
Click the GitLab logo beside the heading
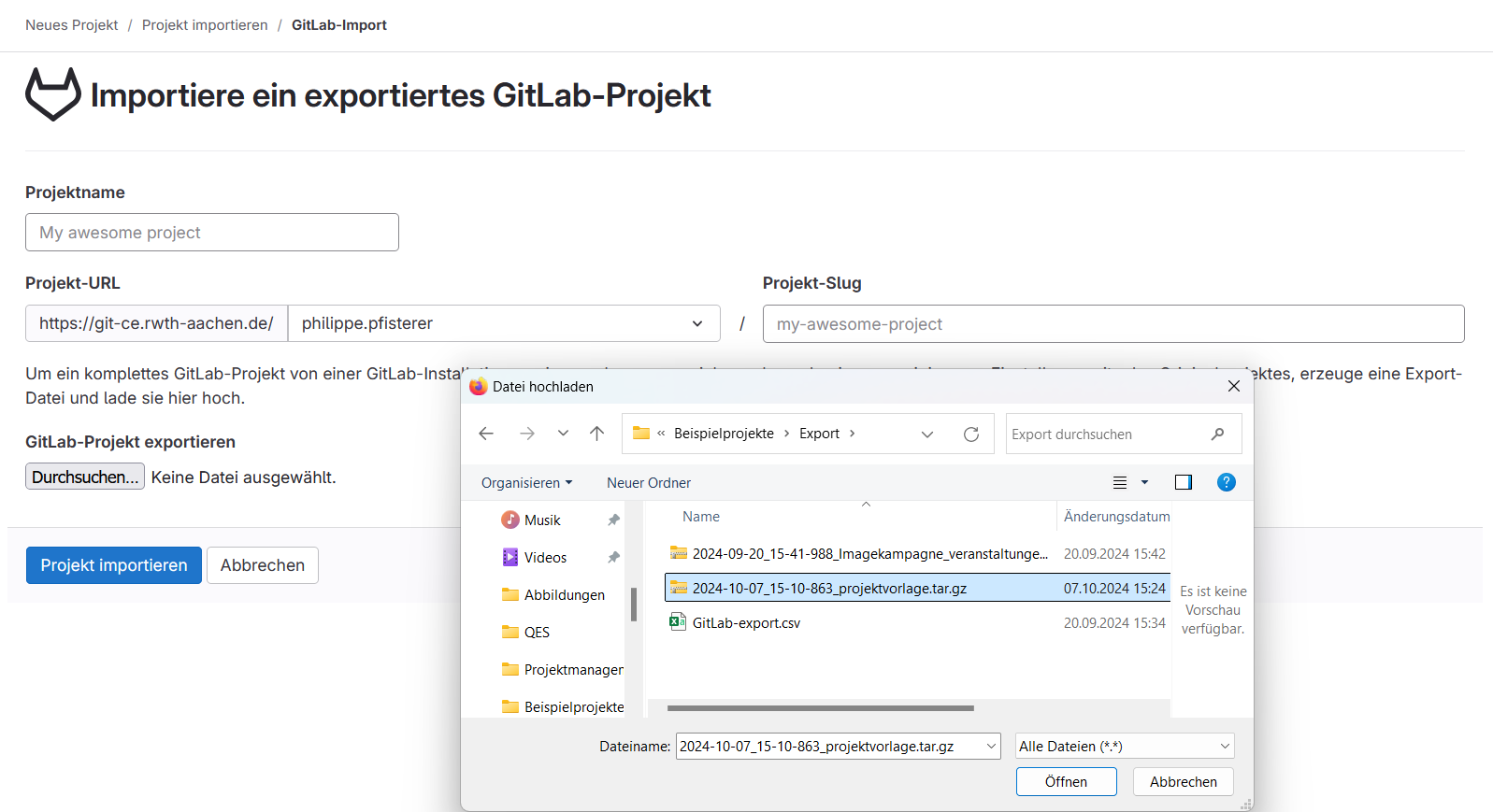53,94
